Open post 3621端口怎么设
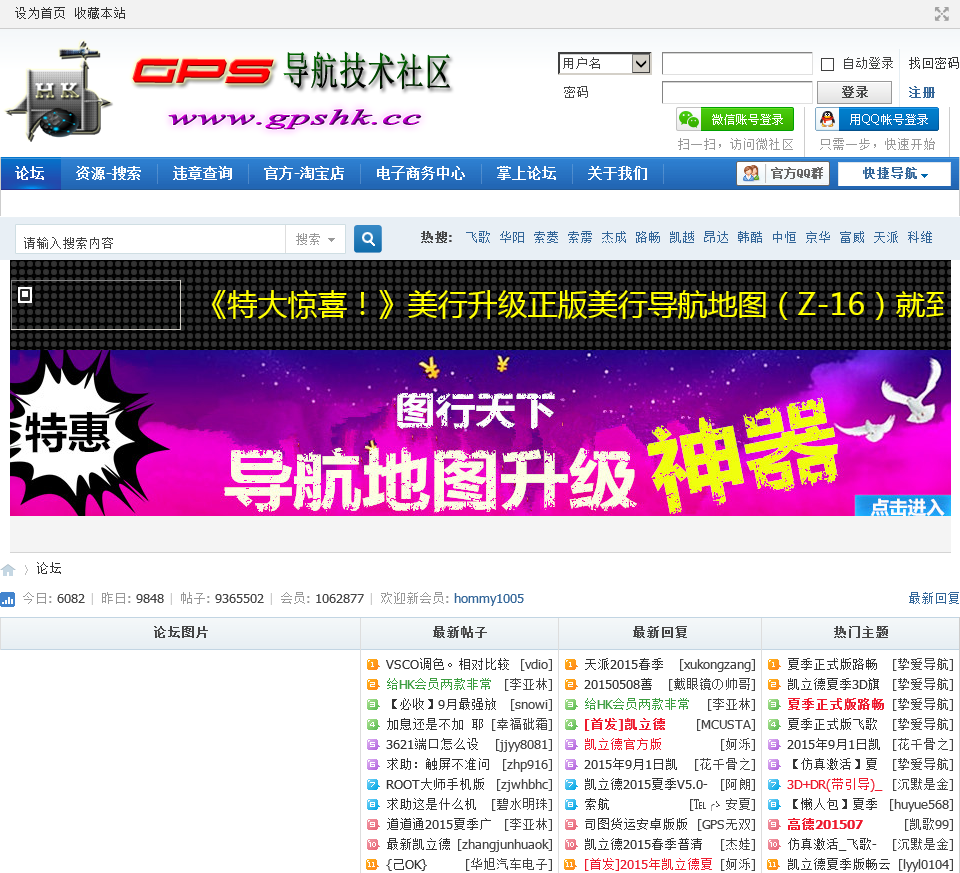This screenshot has width=960, height=873. (432, 744)
